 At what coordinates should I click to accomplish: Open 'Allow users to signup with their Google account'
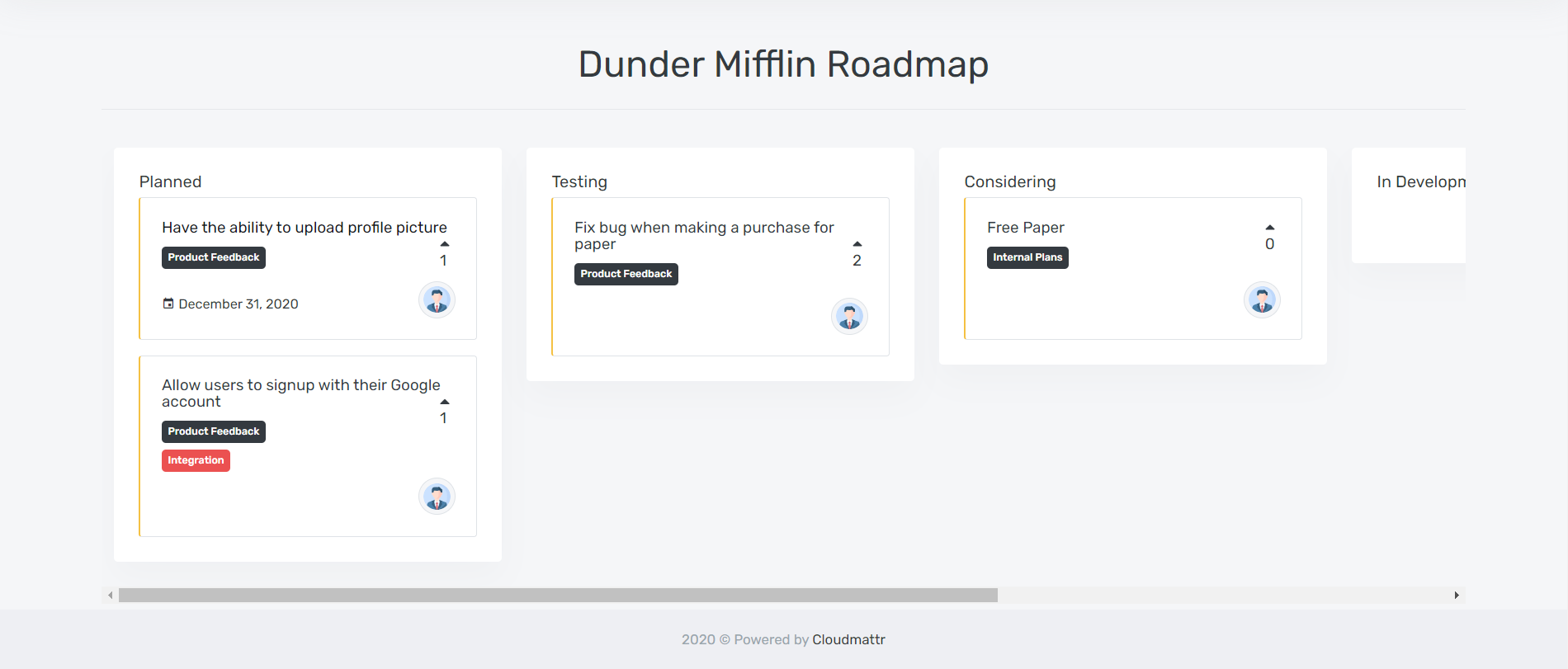tap(301, 393)
